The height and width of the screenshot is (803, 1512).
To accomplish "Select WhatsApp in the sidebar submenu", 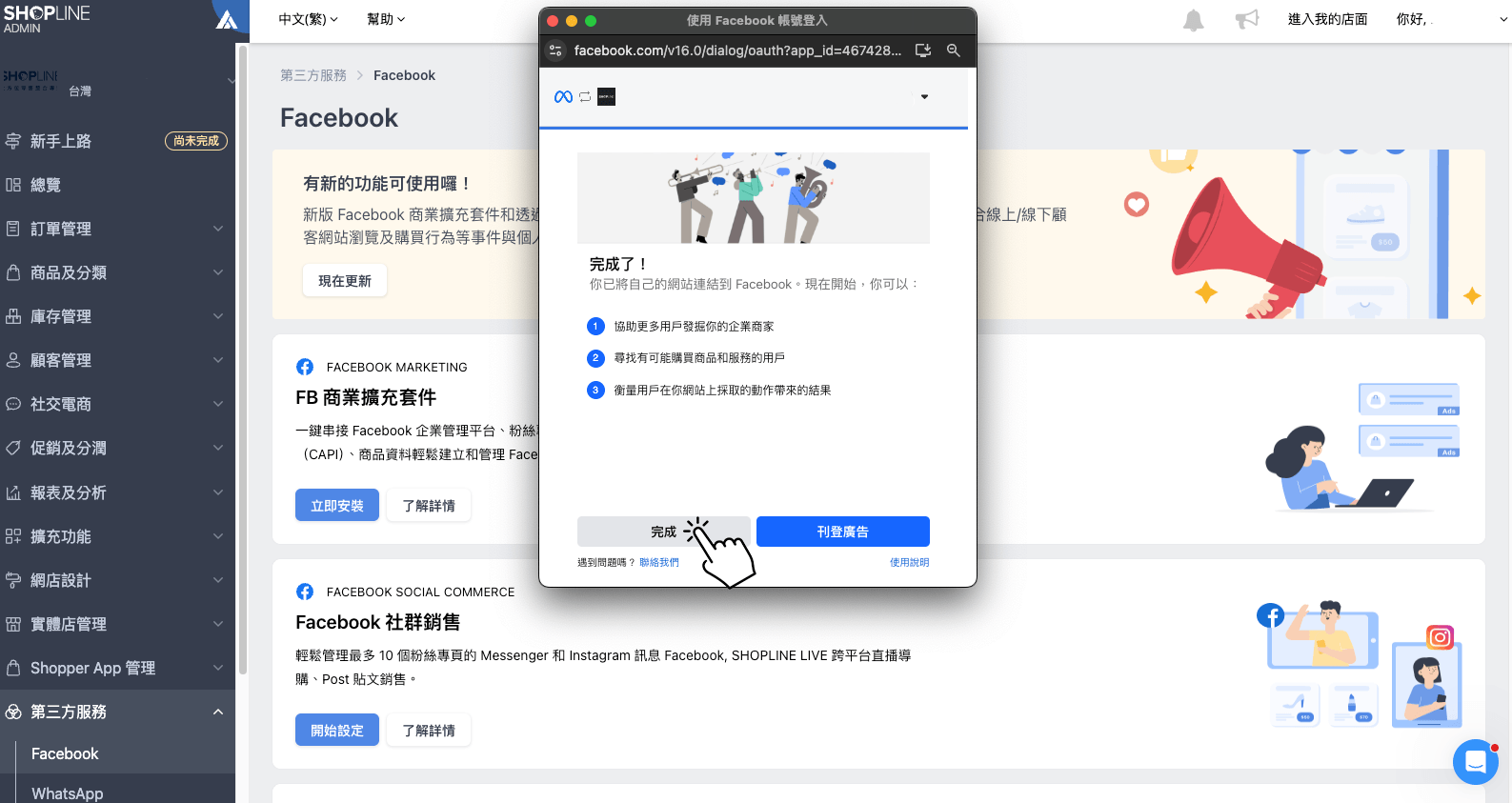I will coord(67,793).
